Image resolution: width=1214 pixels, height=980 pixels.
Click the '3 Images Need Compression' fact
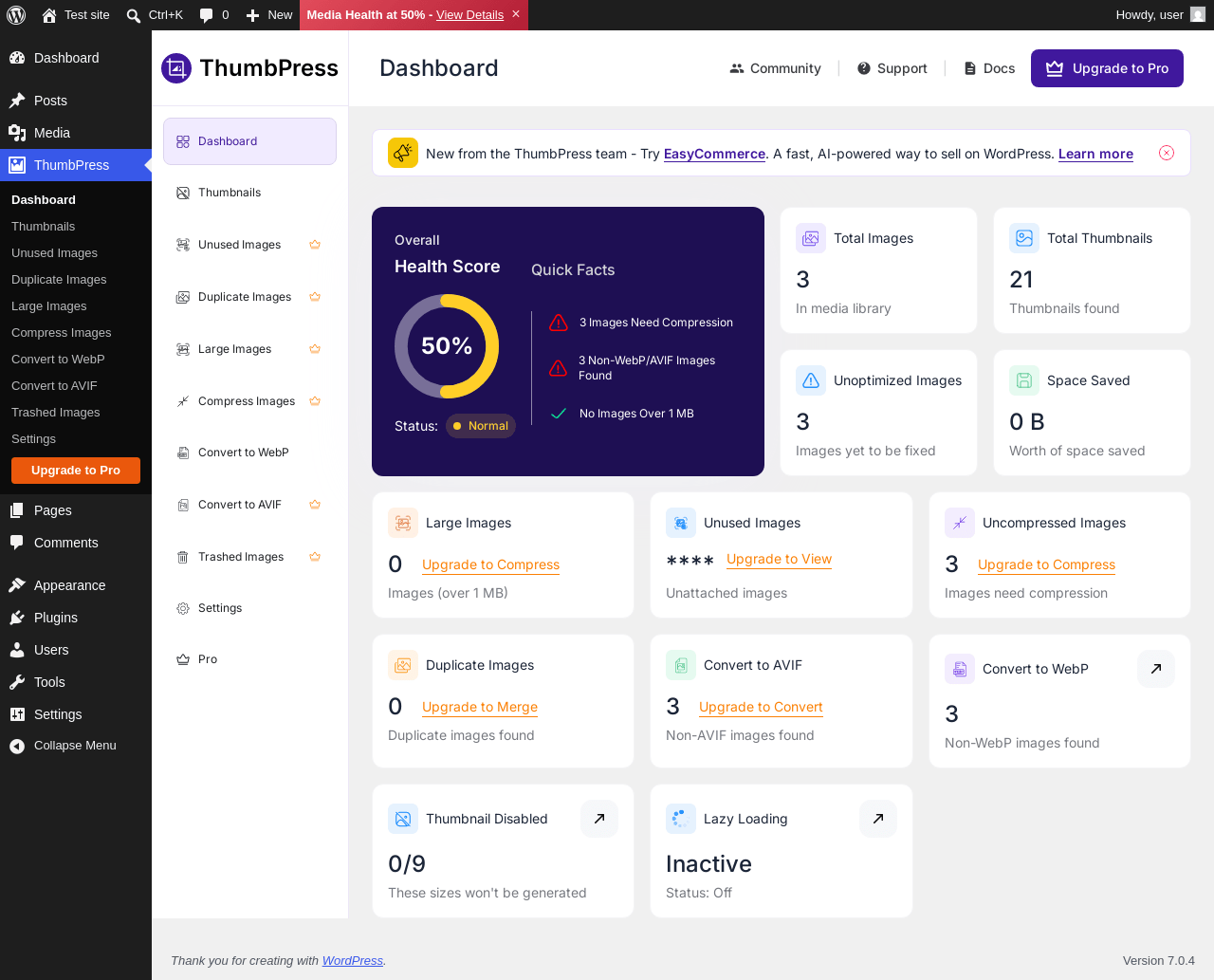tap(641, 323)
